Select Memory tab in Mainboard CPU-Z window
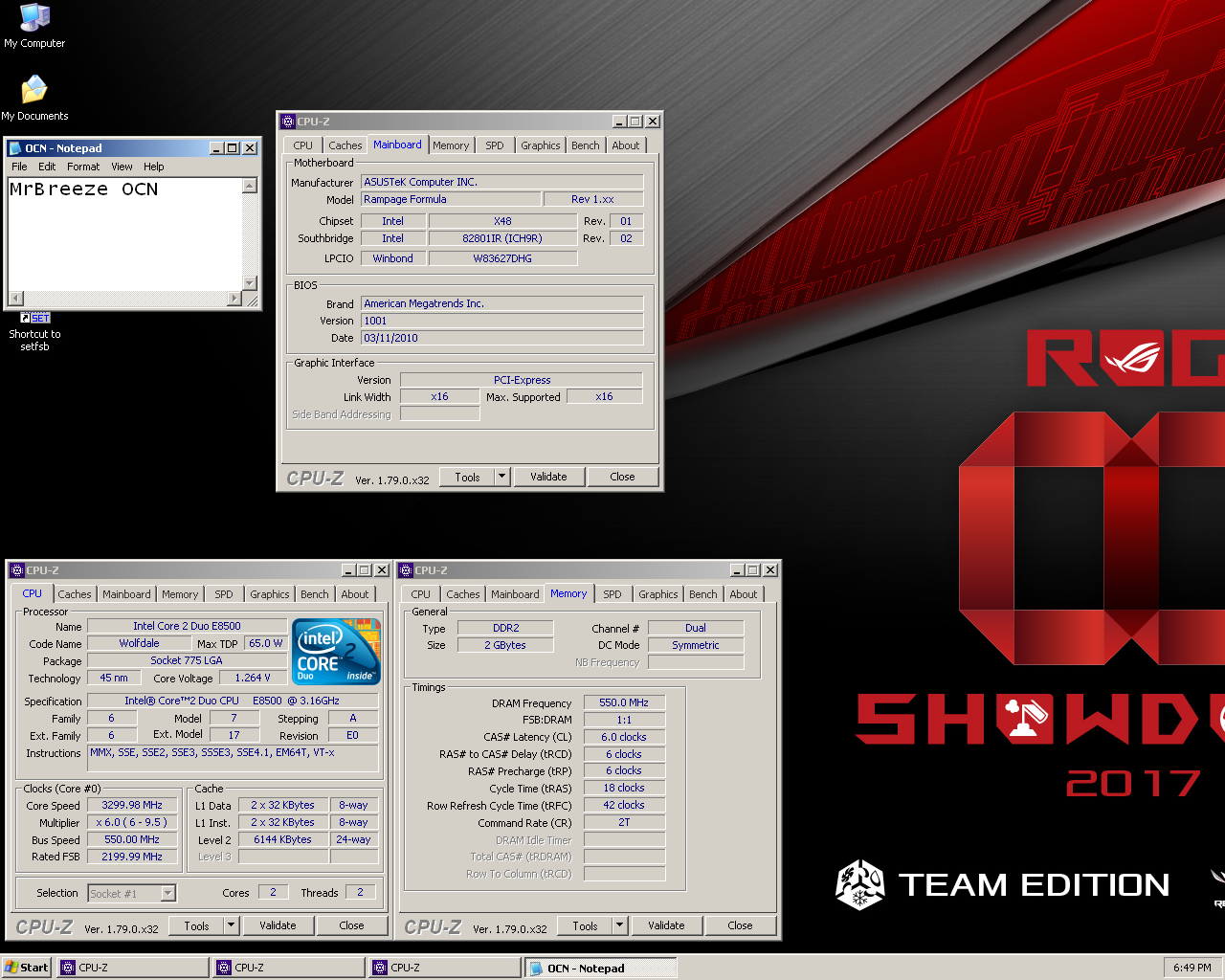 [x=451, y=145]
